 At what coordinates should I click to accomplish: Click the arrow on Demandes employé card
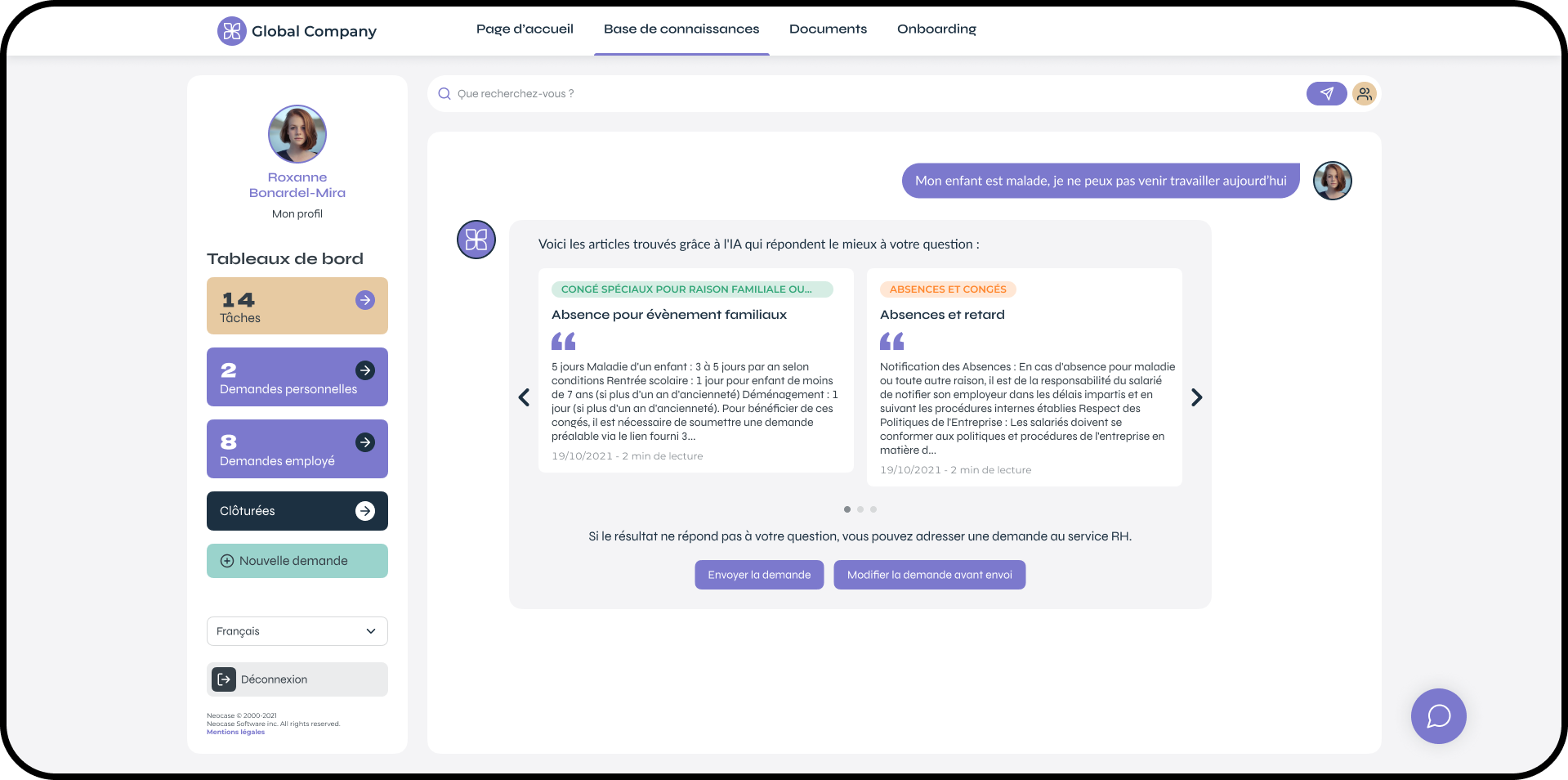365,442
